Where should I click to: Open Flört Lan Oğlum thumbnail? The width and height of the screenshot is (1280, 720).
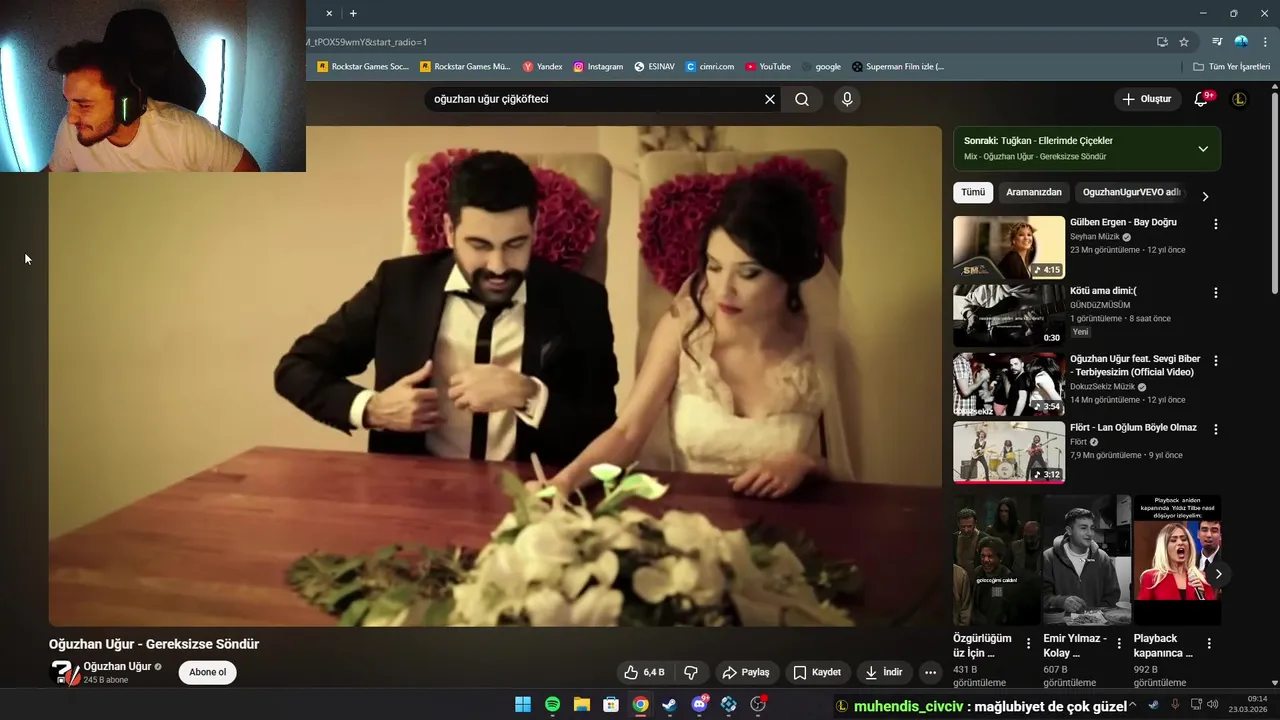pyautogui.click(x=1009, y=452)
